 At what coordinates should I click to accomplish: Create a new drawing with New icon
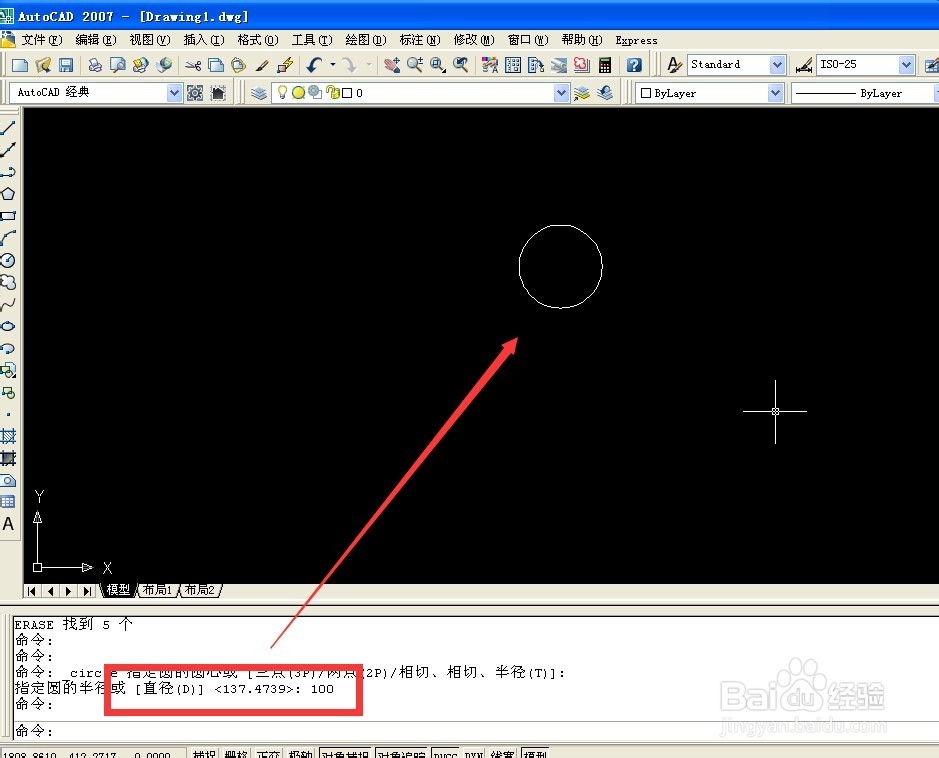point(20,65)
